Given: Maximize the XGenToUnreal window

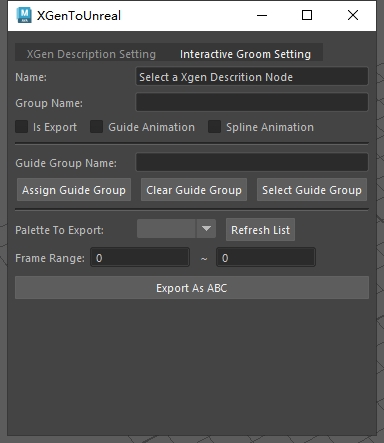Looking at the screenshot, I should click(x=307, y=15).
